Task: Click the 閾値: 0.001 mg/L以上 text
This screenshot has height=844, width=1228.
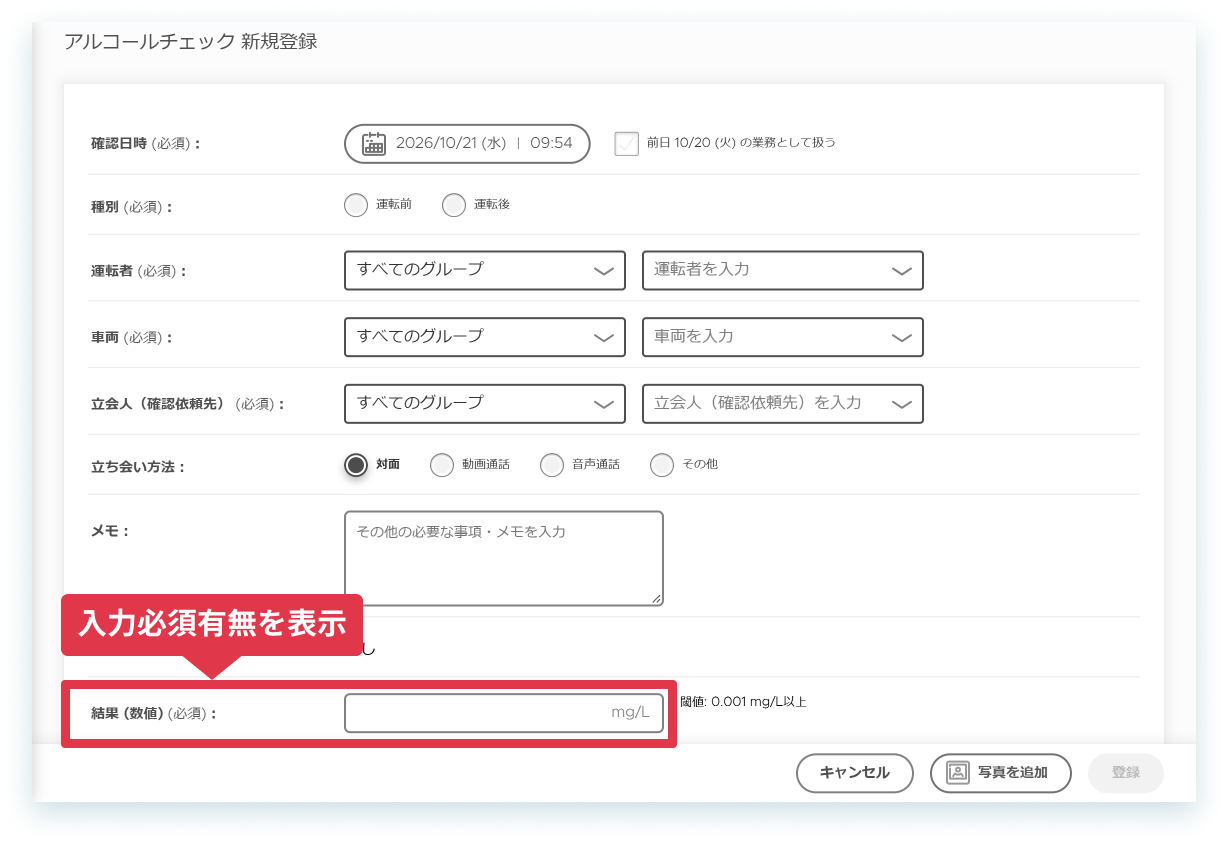Action: (743, 702)
